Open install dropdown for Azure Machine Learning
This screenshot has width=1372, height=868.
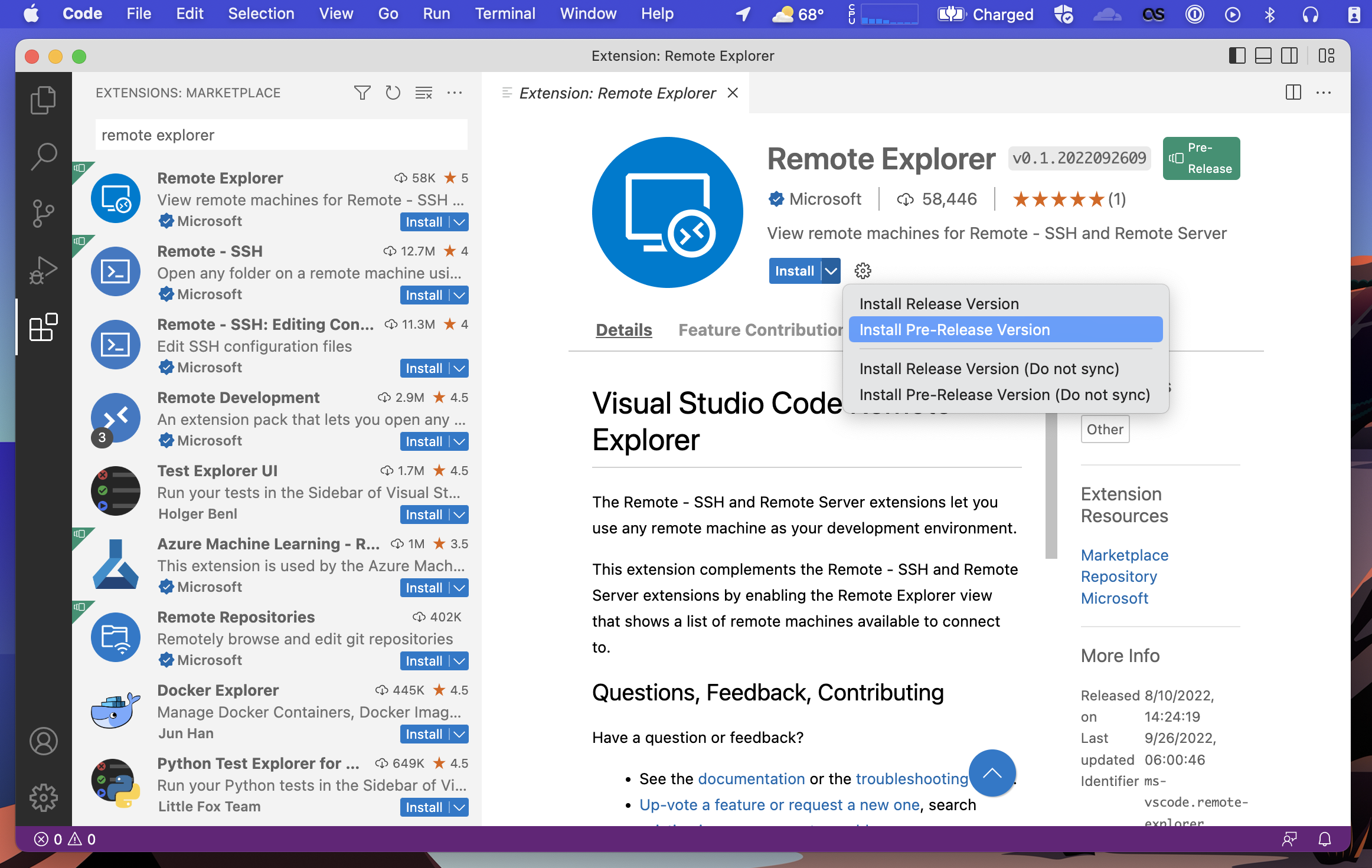pos(459,588)
